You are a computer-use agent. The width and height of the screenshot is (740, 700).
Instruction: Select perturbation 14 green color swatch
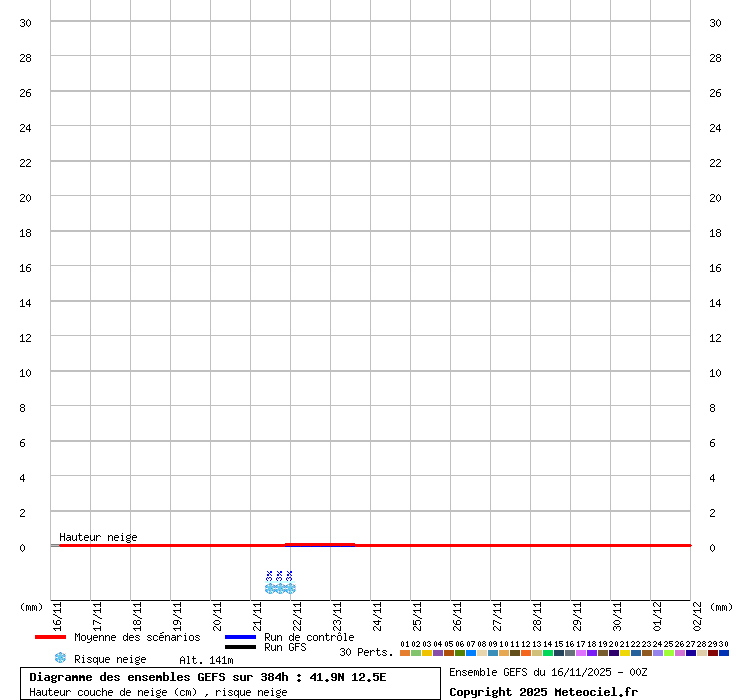click(x=548, y=653)
